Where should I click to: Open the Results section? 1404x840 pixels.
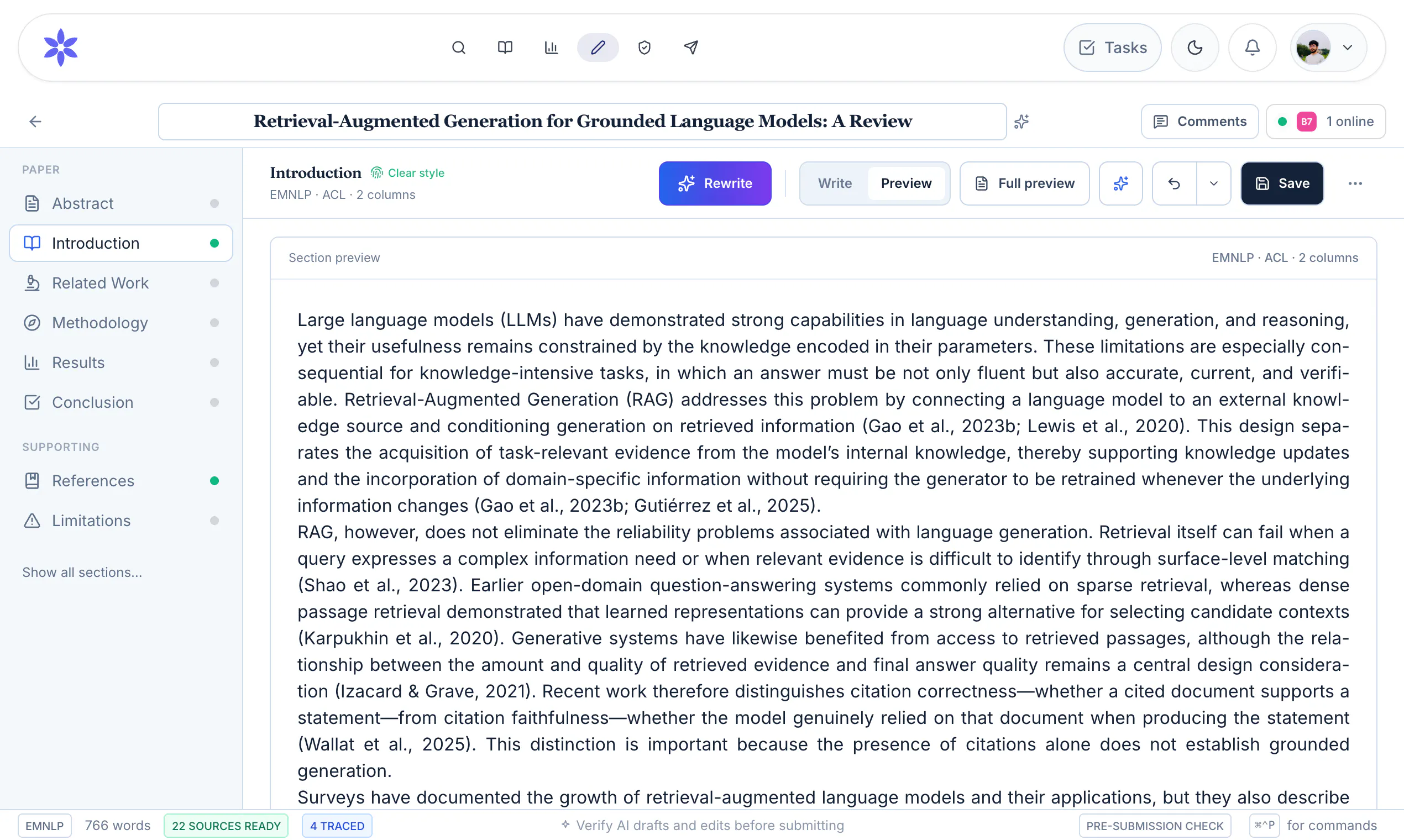tap(121, 363)
